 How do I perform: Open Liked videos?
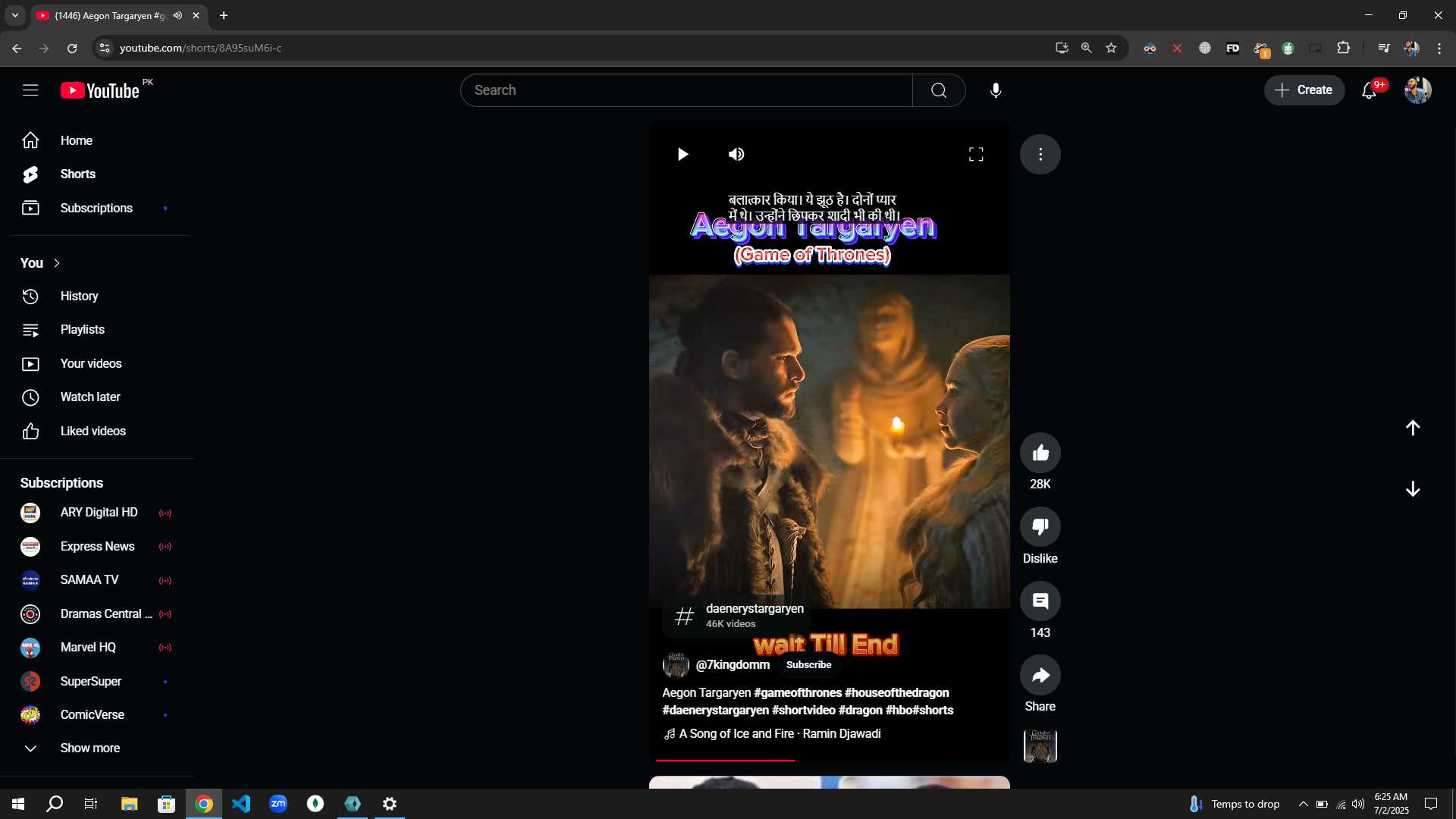97,431
